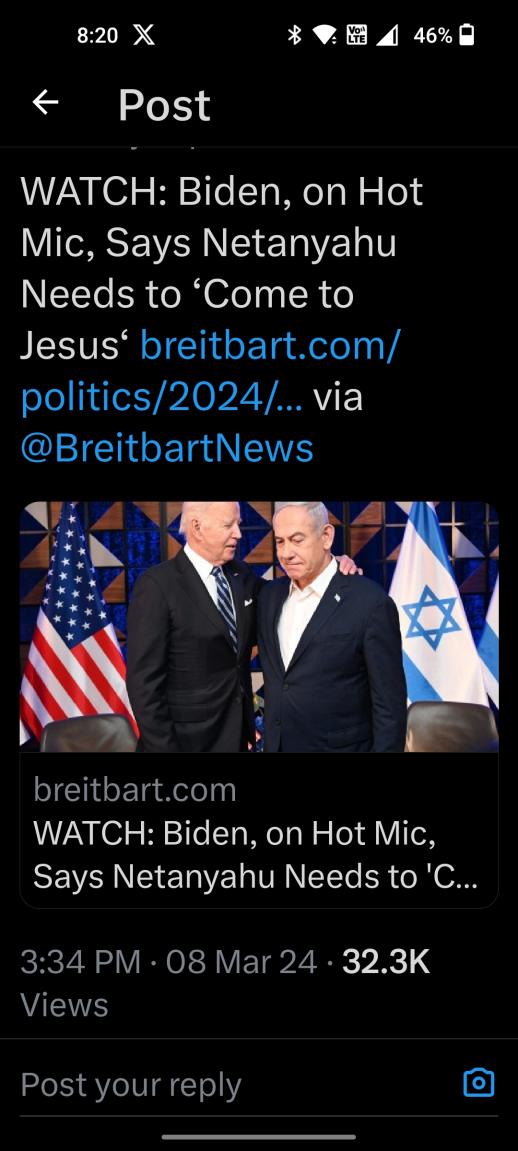
Task: Tap the bottom navigation gesture handle
Action: [x=259, y=1137]
